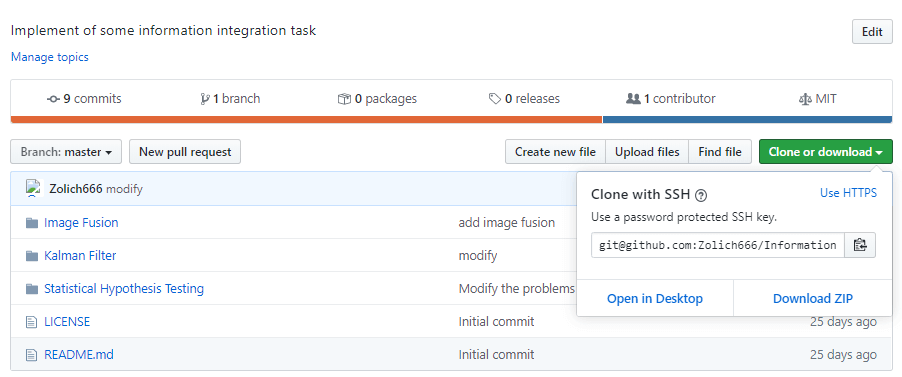902x377 pixels.
Task: Click the Zolich666 author name
Action: [x=76, y=189]
